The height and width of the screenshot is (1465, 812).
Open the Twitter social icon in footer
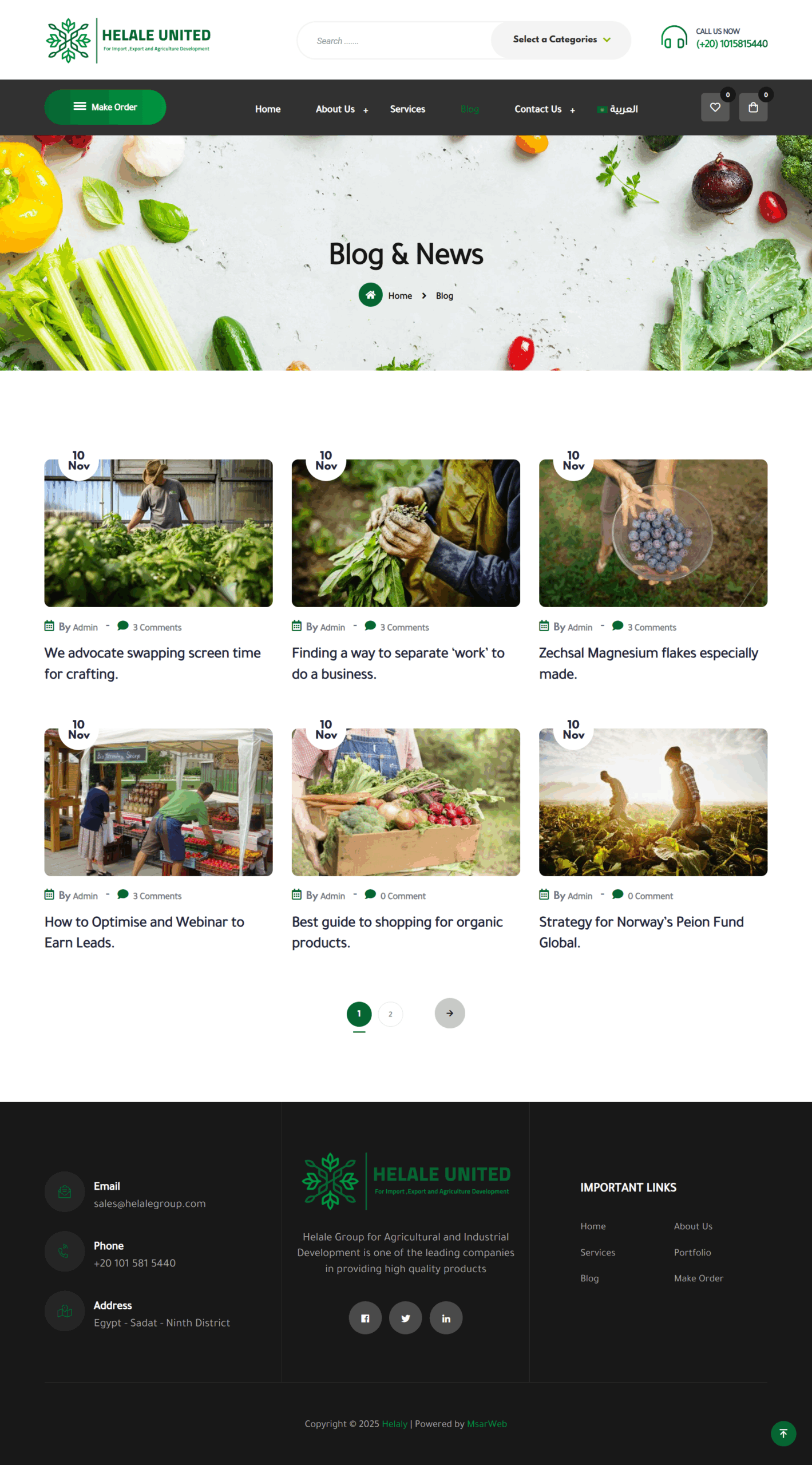406,1318
